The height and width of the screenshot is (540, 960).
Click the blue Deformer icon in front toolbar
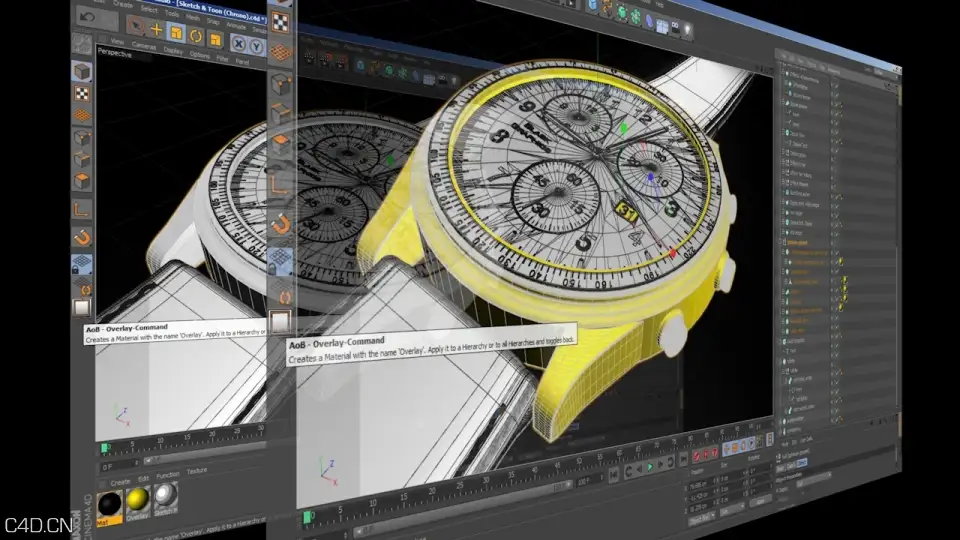click(649, 21)
